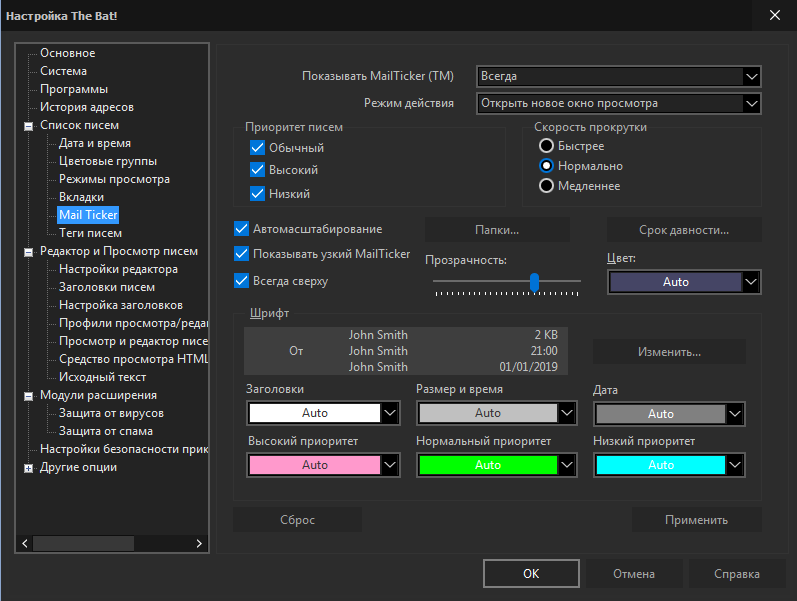This screenshot has width=797, height=601.
Task: Open Дата и время settings page
Action: tap(95, 143)
